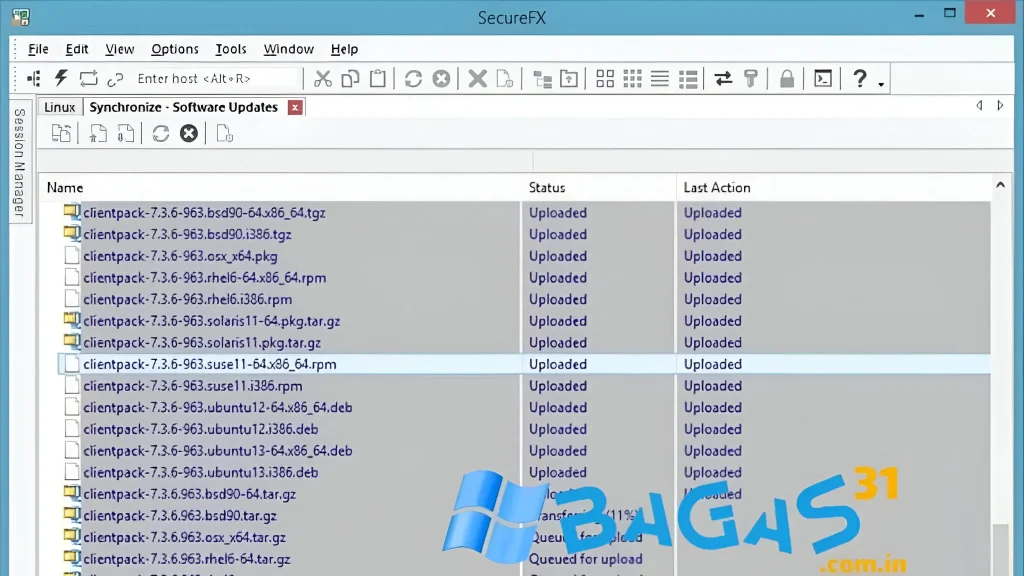Click the list scroll up arrow

click(1000, 185)
